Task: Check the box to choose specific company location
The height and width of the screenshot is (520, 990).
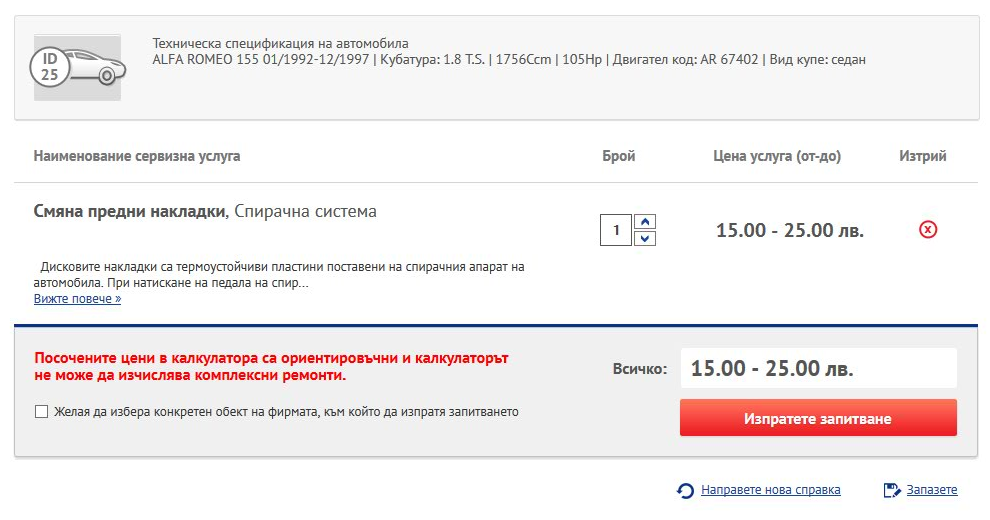Action: [x=41, y=411]
